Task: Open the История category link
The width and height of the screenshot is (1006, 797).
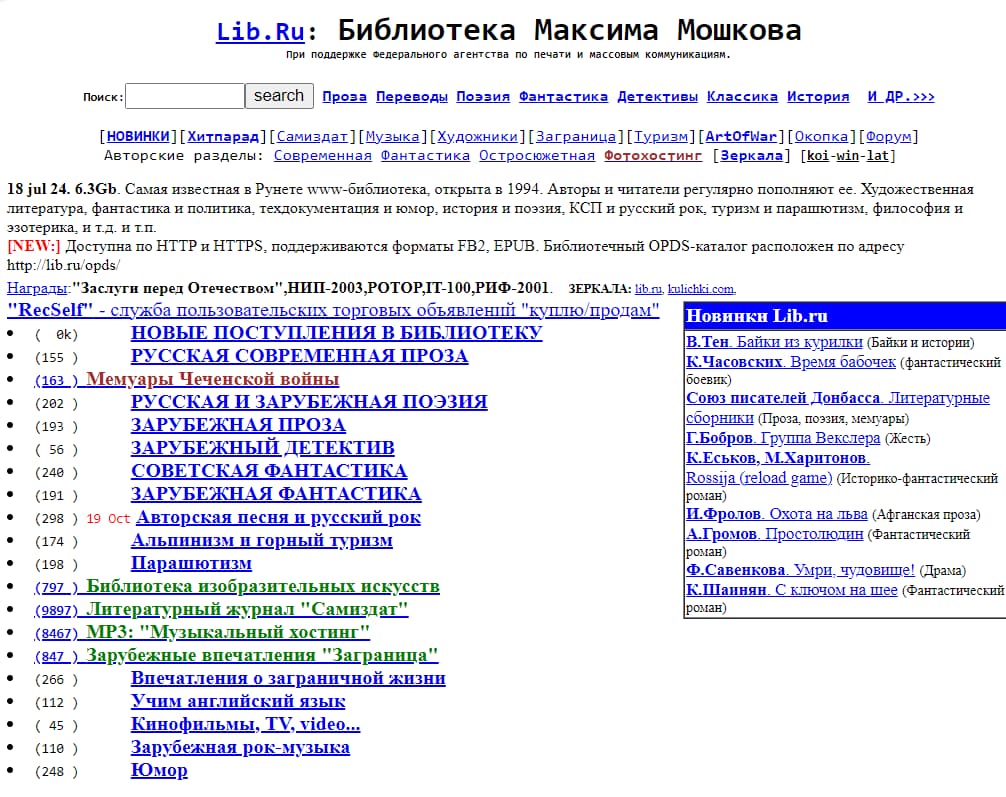Action: coord(818,97)
